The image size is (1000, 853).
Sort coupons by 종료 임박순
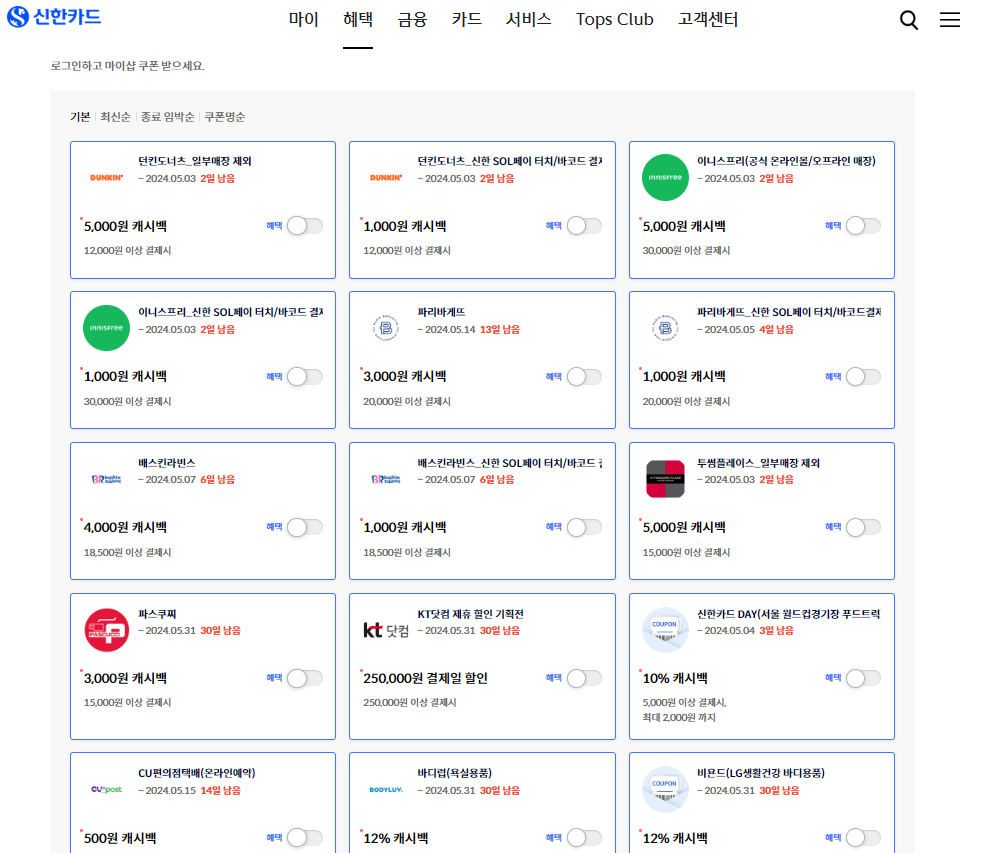tap(168, 117)
